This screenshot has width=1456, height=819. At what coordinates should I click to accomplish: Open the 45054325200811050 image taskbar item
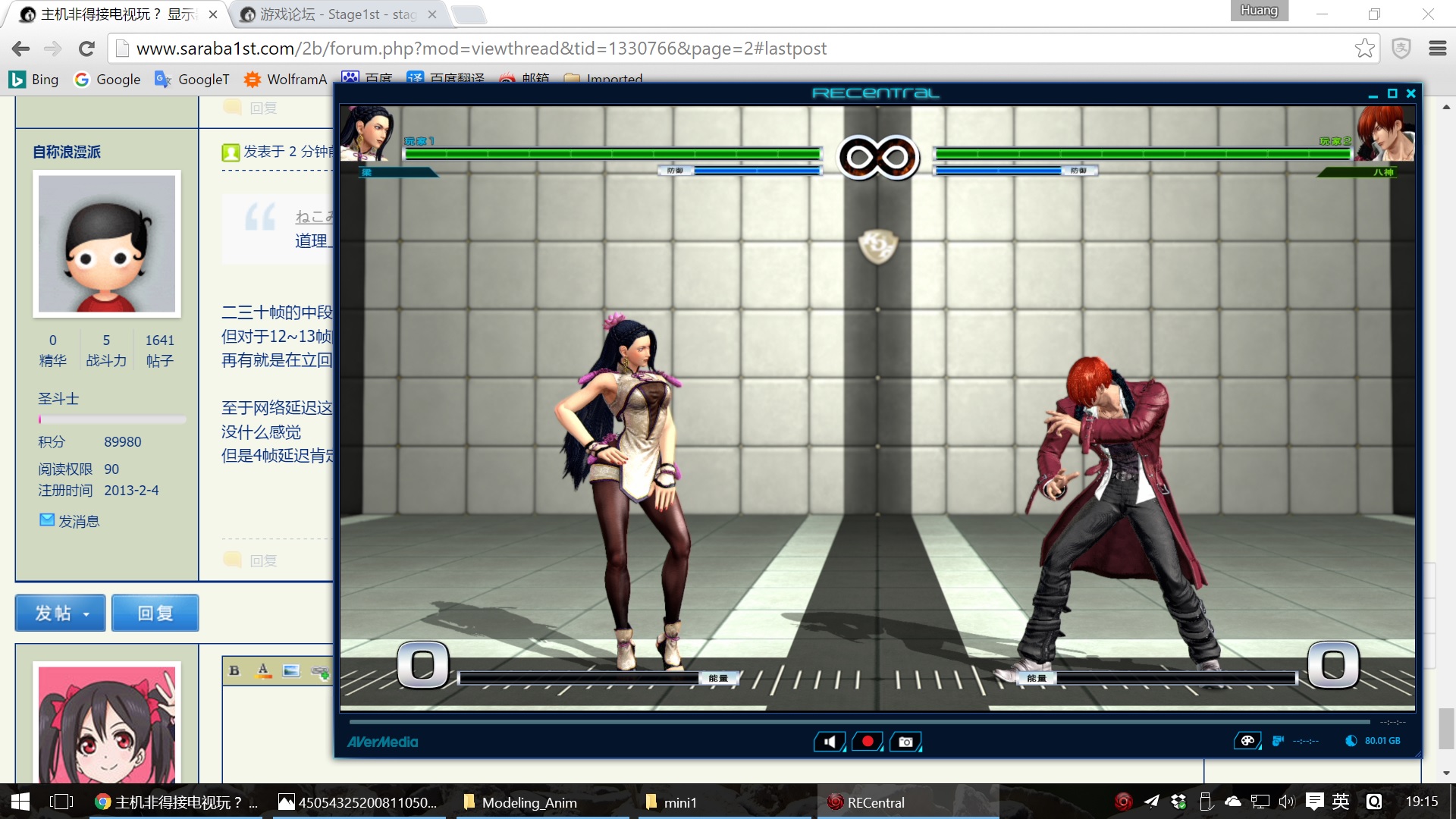coord(358,802)
